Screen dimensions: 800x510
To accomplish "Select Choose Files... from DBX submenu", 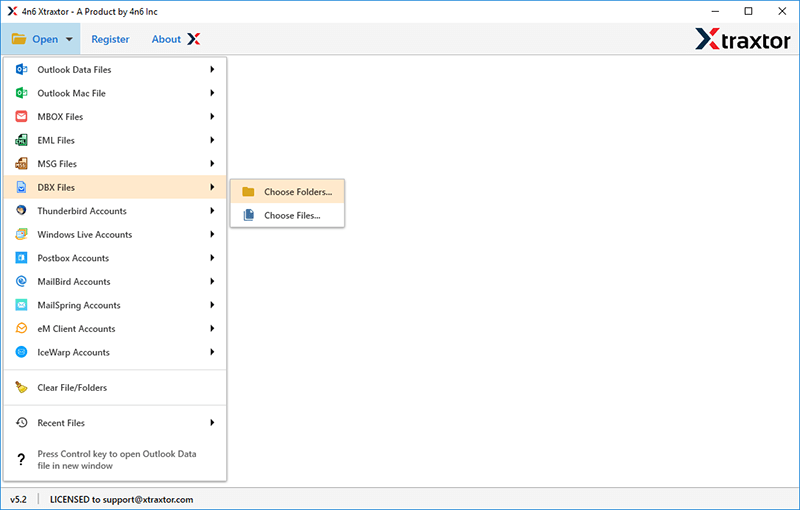I will [x=291, y=215].
